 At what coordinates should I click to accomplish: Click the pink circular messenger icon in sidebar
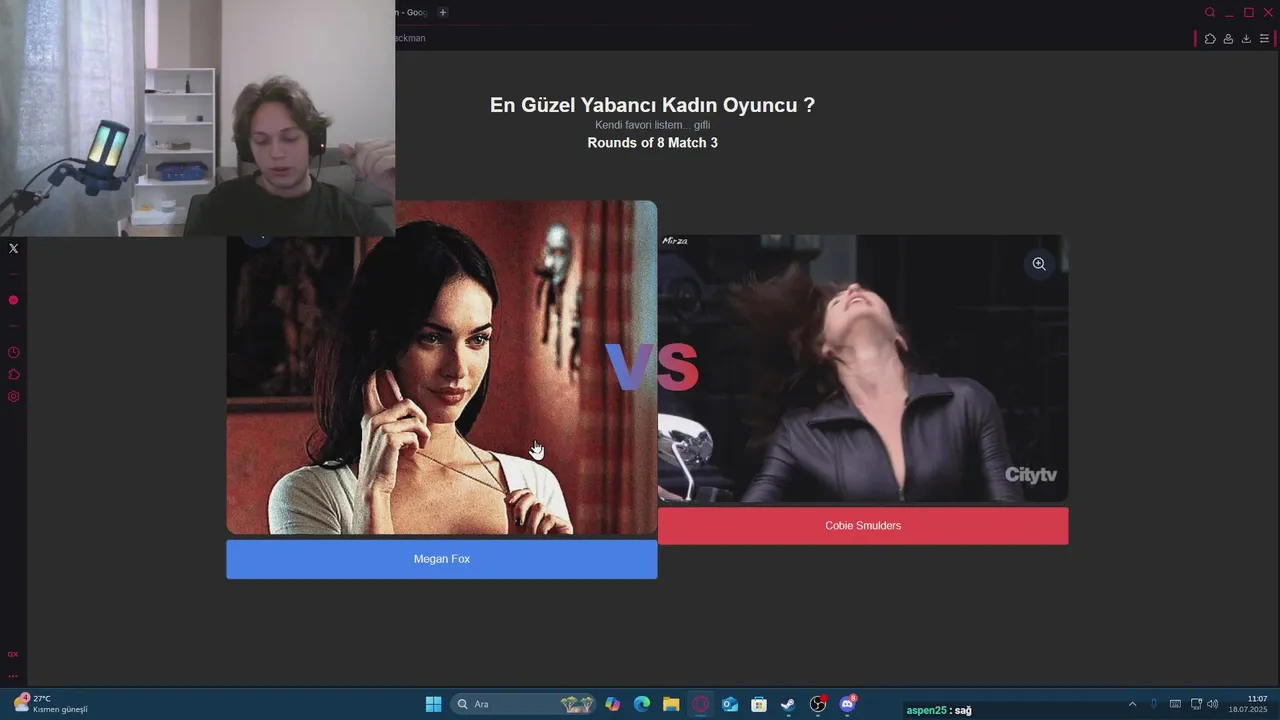coord(13,300)
